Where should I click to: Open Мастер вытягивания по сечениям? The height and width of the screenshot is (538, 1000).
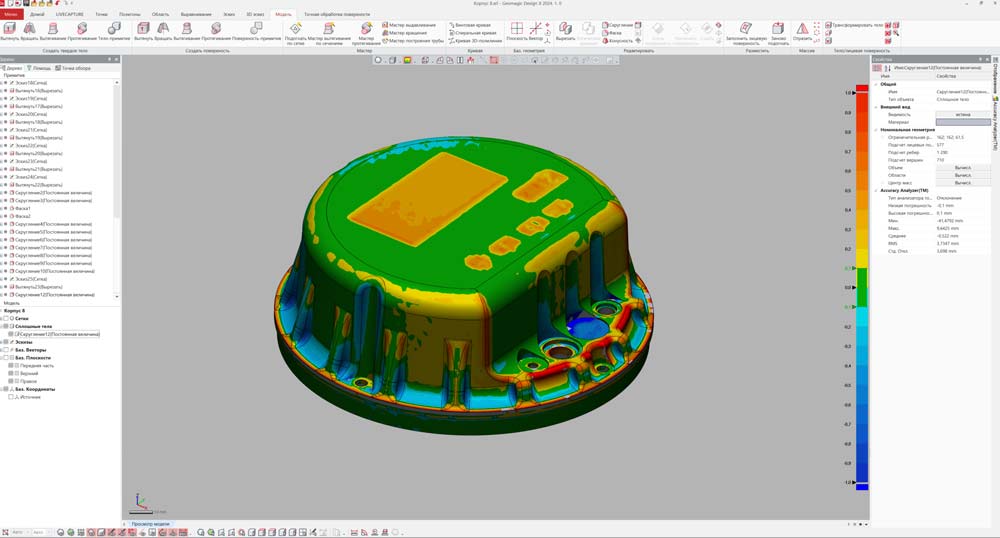(x=329, y=33)
